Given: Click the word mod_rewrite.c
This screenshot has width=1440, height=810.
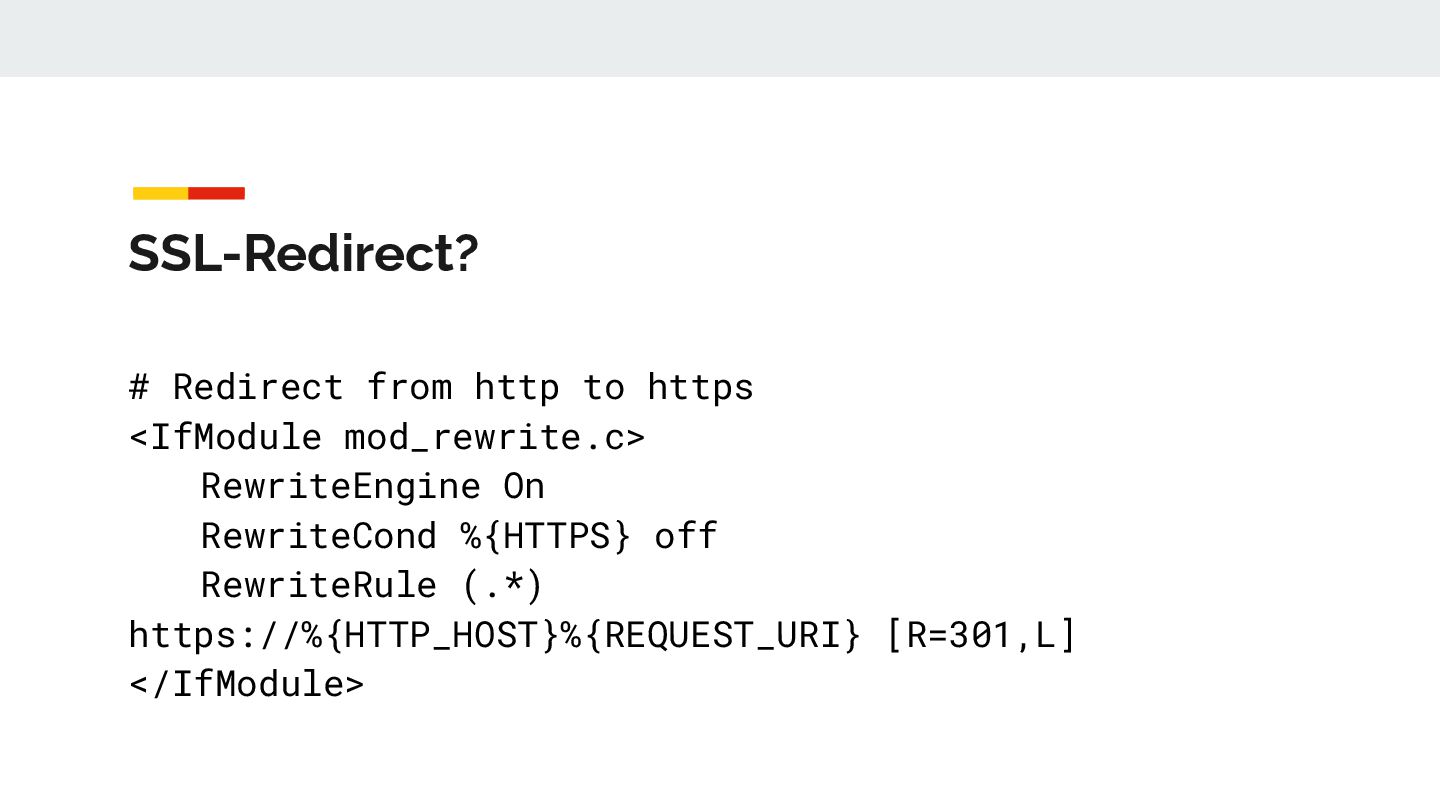Looking at the screenshot, I should (x=484, y=437).
